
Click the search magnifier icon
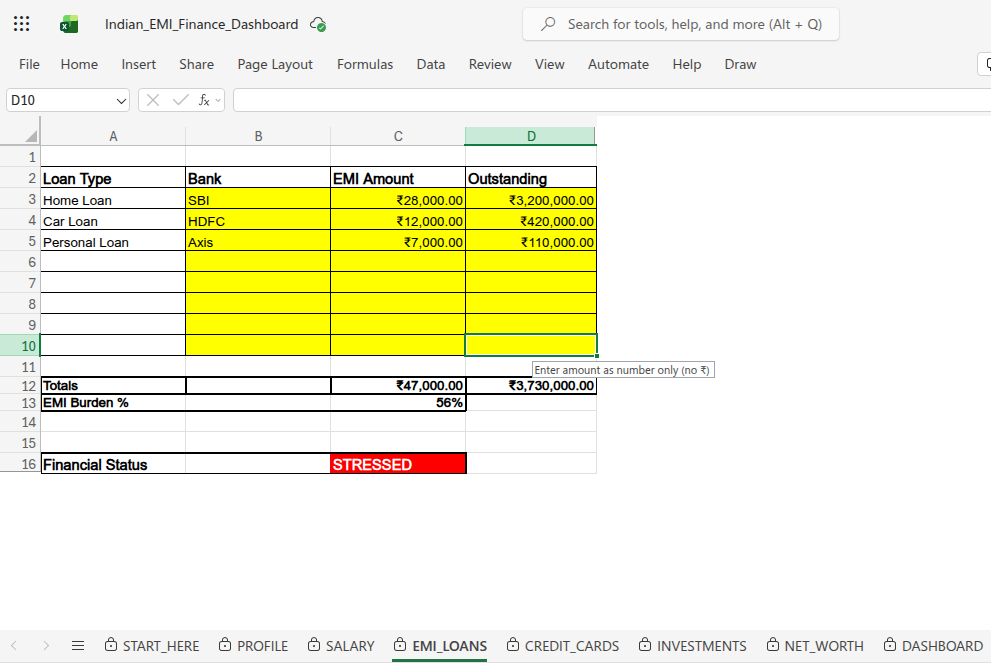click(548, 24)
